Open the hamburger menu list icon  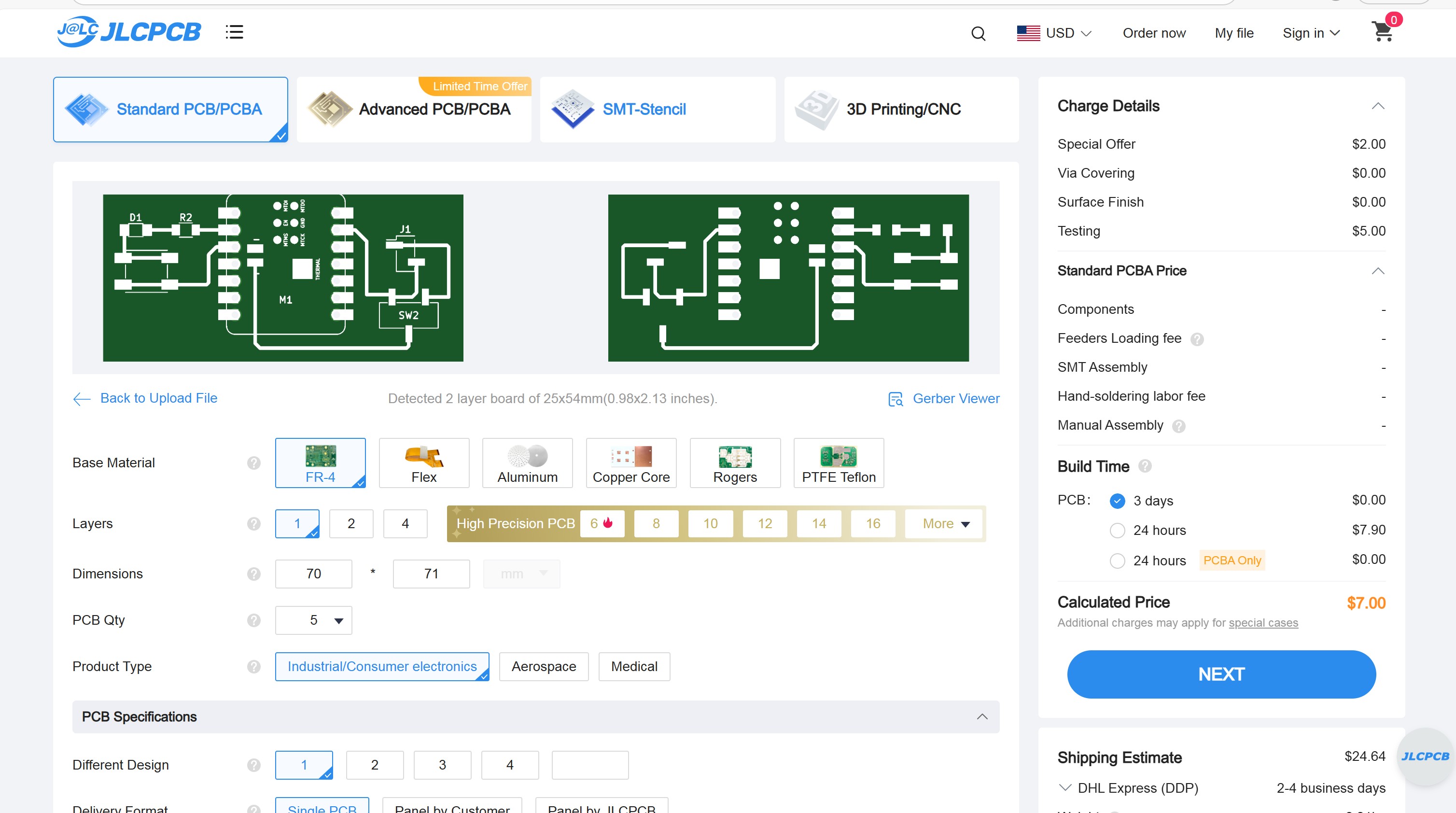pyautogui.click(x=234, y=32)
